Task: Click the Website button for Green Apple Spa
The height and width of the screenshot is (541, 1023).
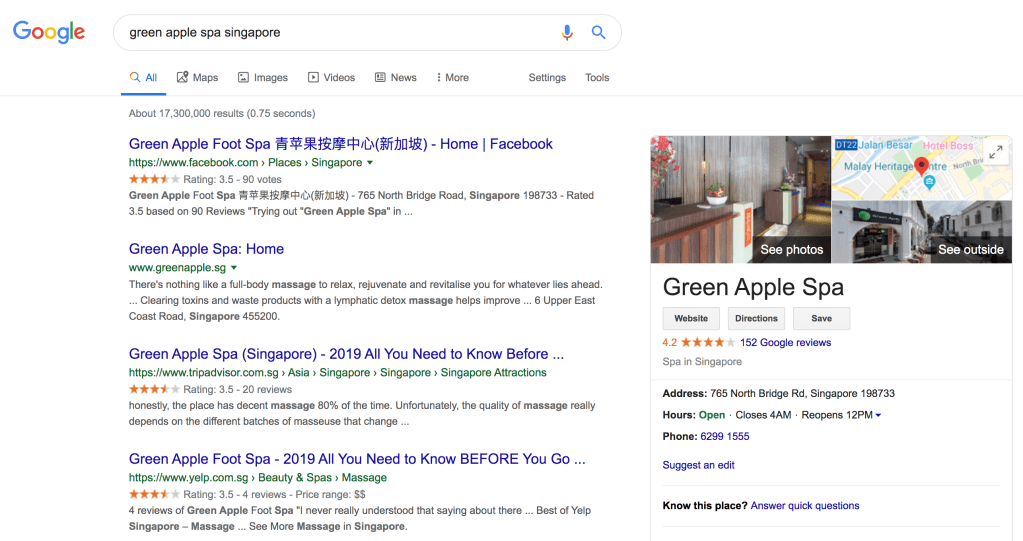Action: [x=691, y=318]
